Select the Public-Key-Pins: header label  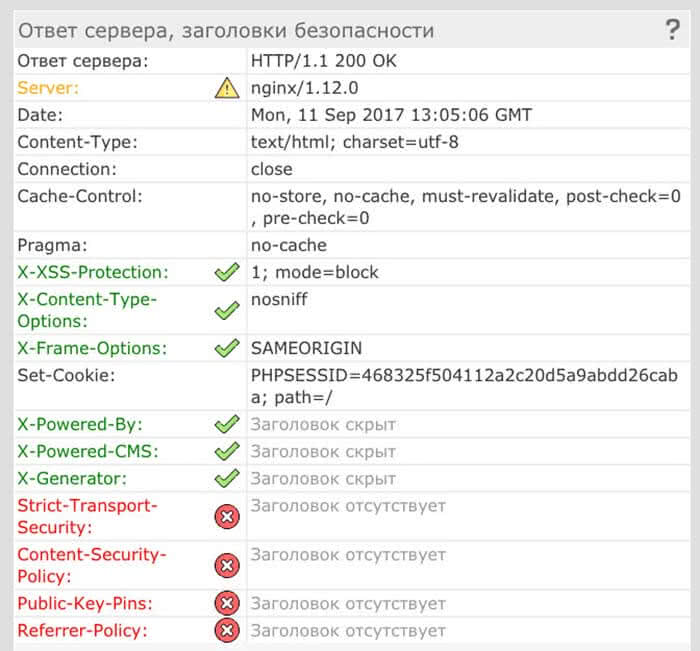pos(85,603)
